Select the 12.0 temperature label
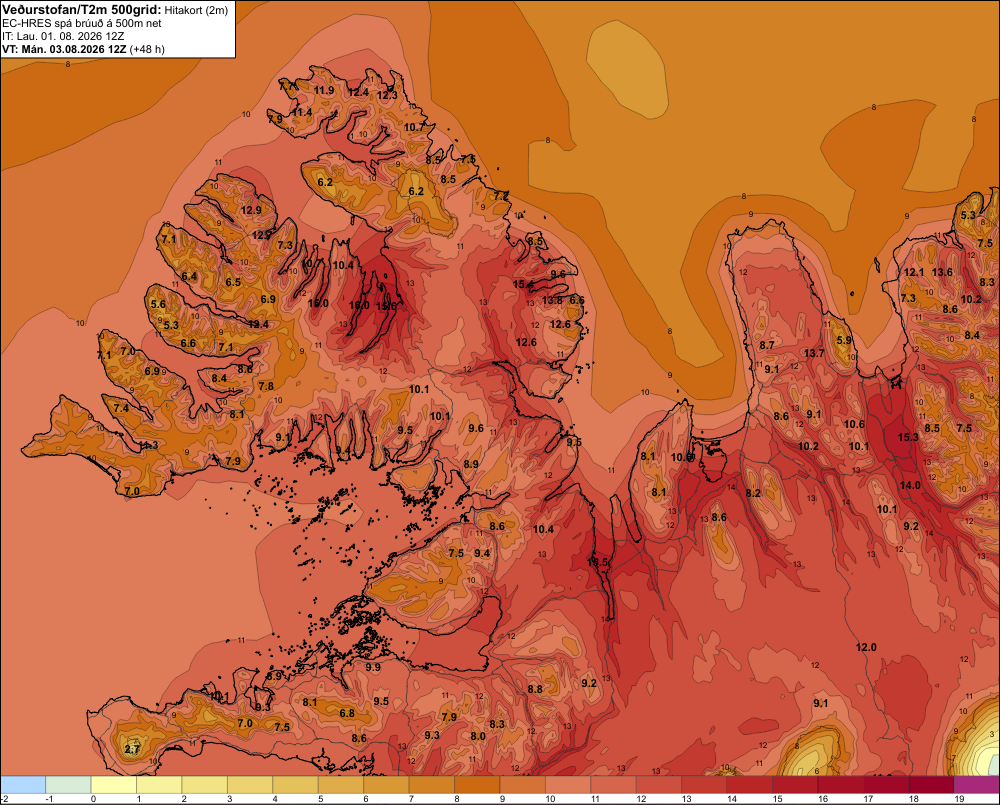Image resolution: width=1000 pixels, height=805 pixels. [866, 647]
